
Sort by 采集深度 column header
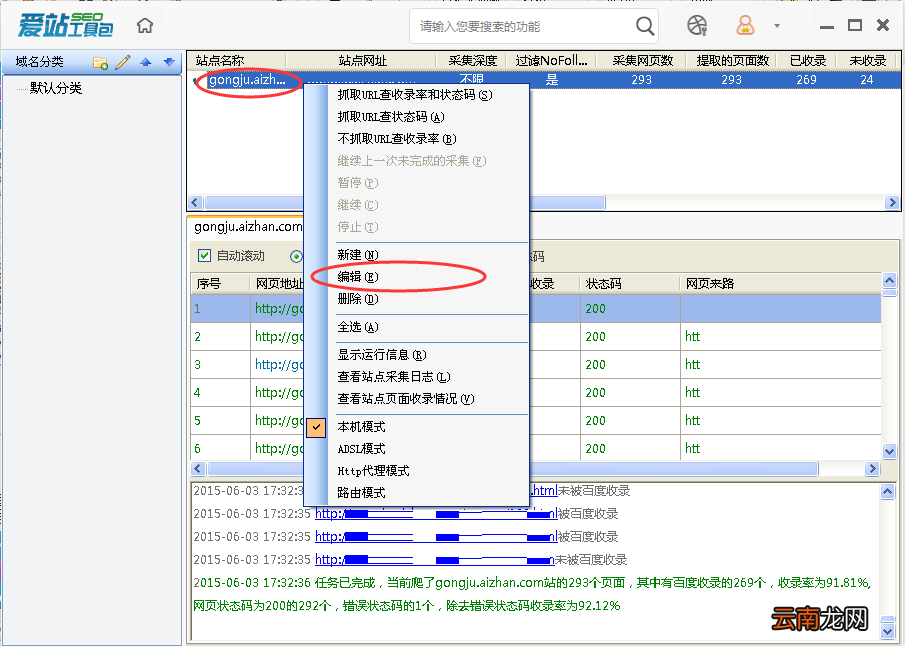pyautogui.click(x=472, y=61)
